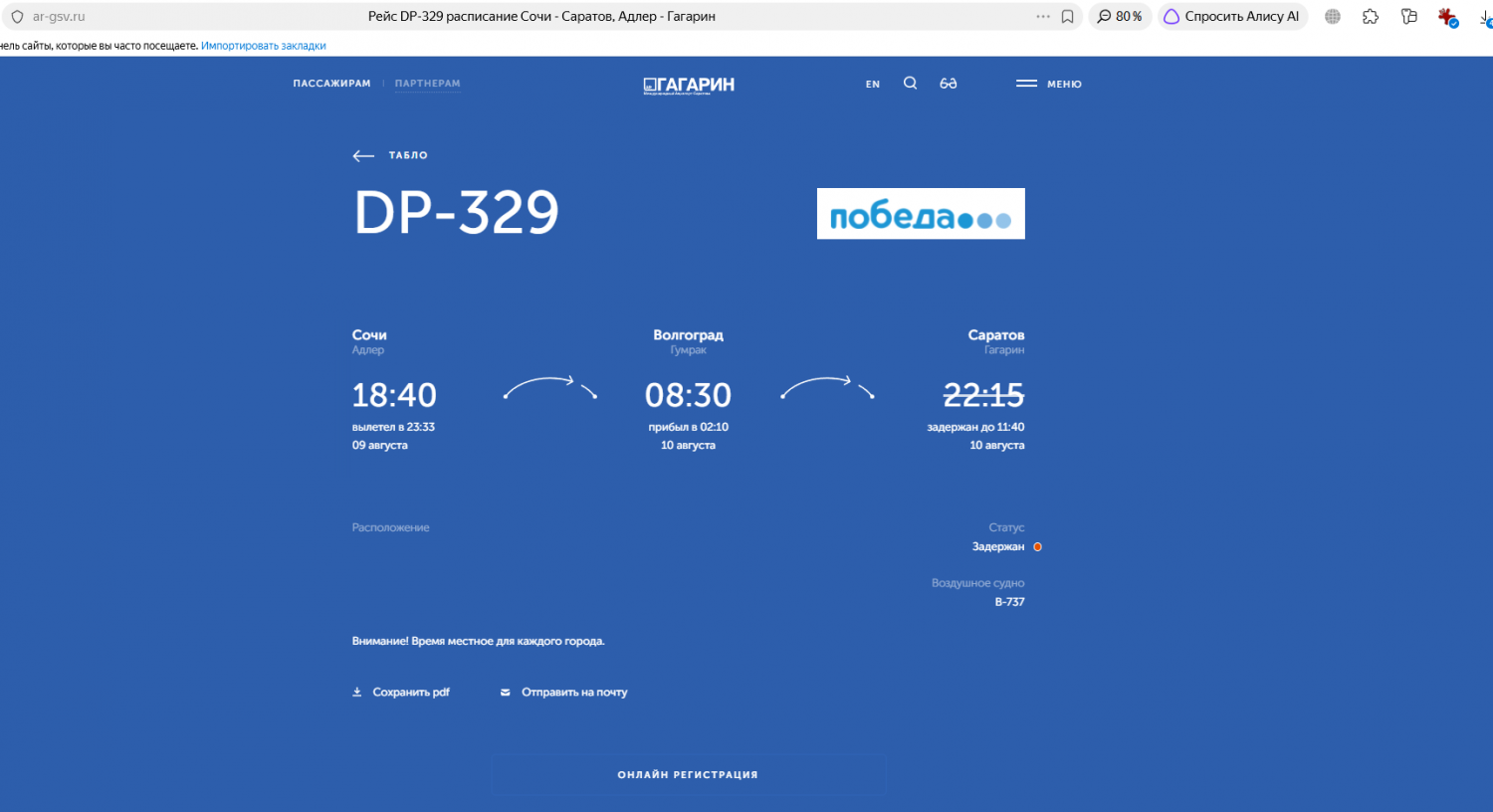Click the airport name Гагарин under Саратов
This screenshot has width=1493, height=812.
[x=1004, y=350]
